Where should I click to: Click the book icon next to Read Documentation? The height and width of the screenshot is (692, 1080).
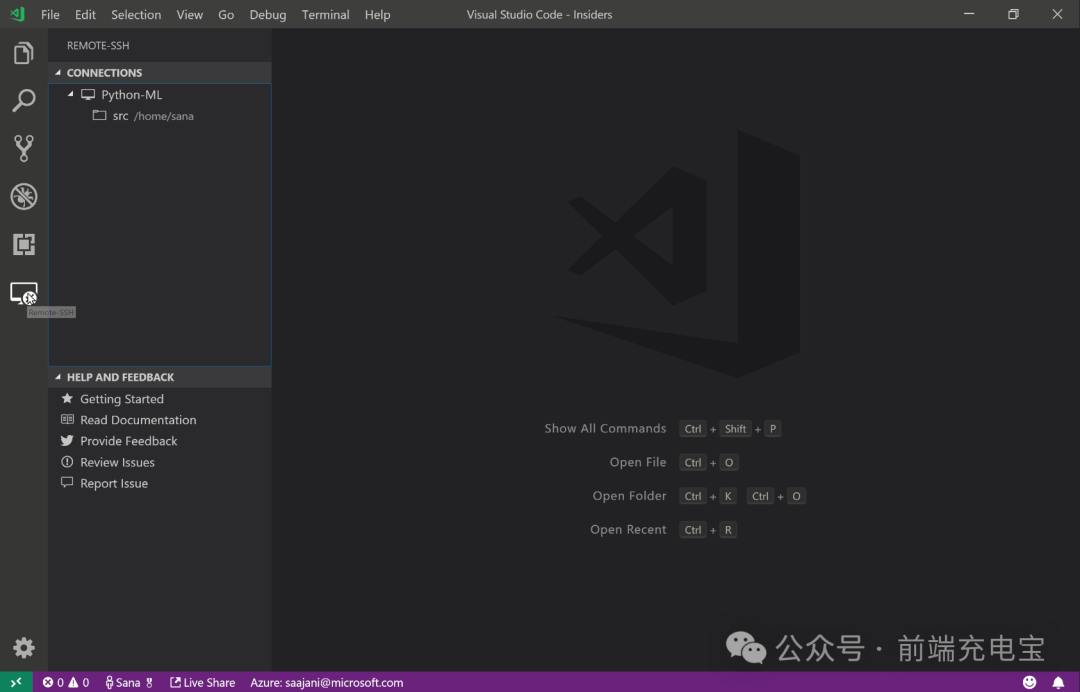(x=67, y=419)
